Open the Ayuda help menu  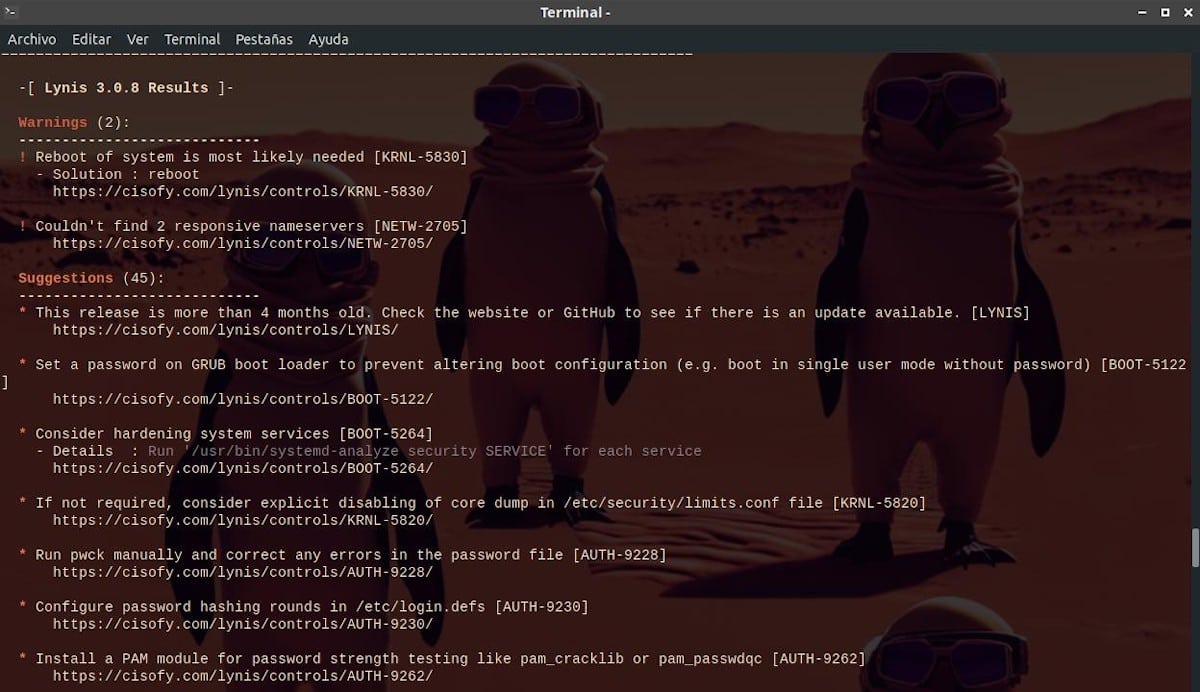[x=328, y=39]
